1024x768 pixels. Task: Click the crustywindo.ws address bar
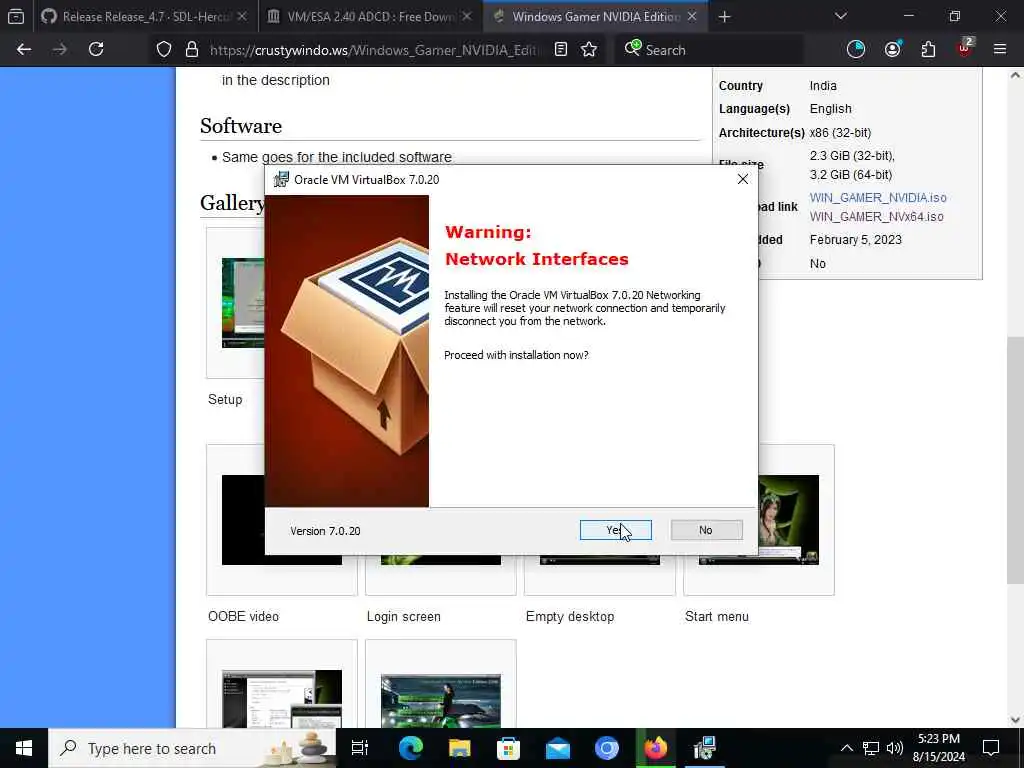(374, 50)
